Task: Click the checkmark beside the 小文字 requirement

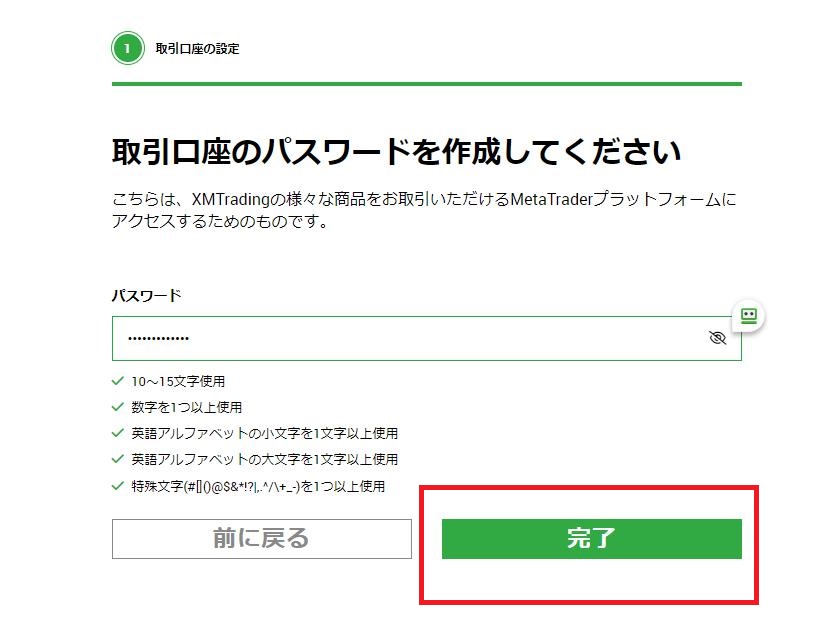Action: 118,433
